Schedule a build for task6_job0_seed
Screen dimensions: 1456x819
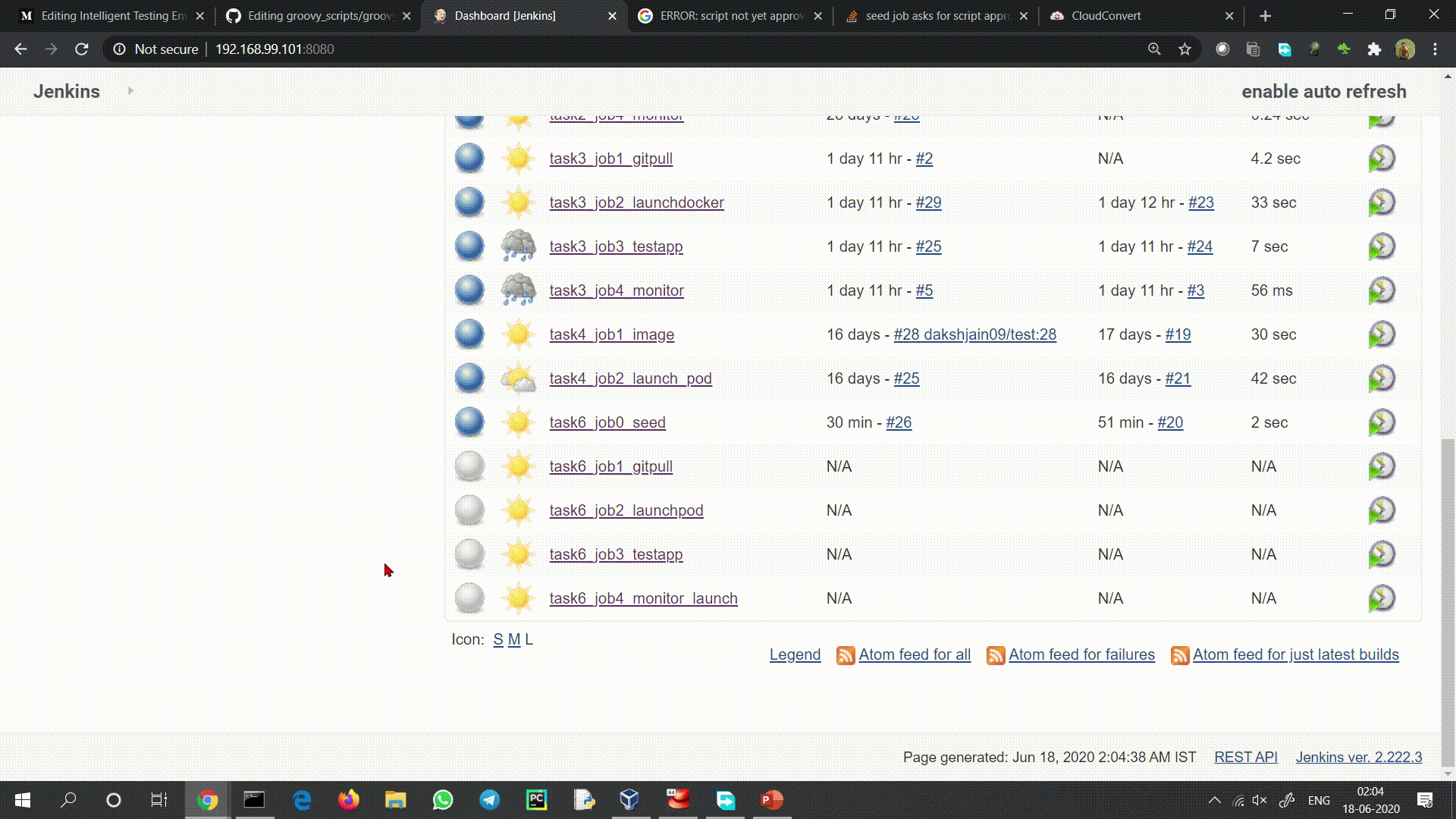point(1382,422)
